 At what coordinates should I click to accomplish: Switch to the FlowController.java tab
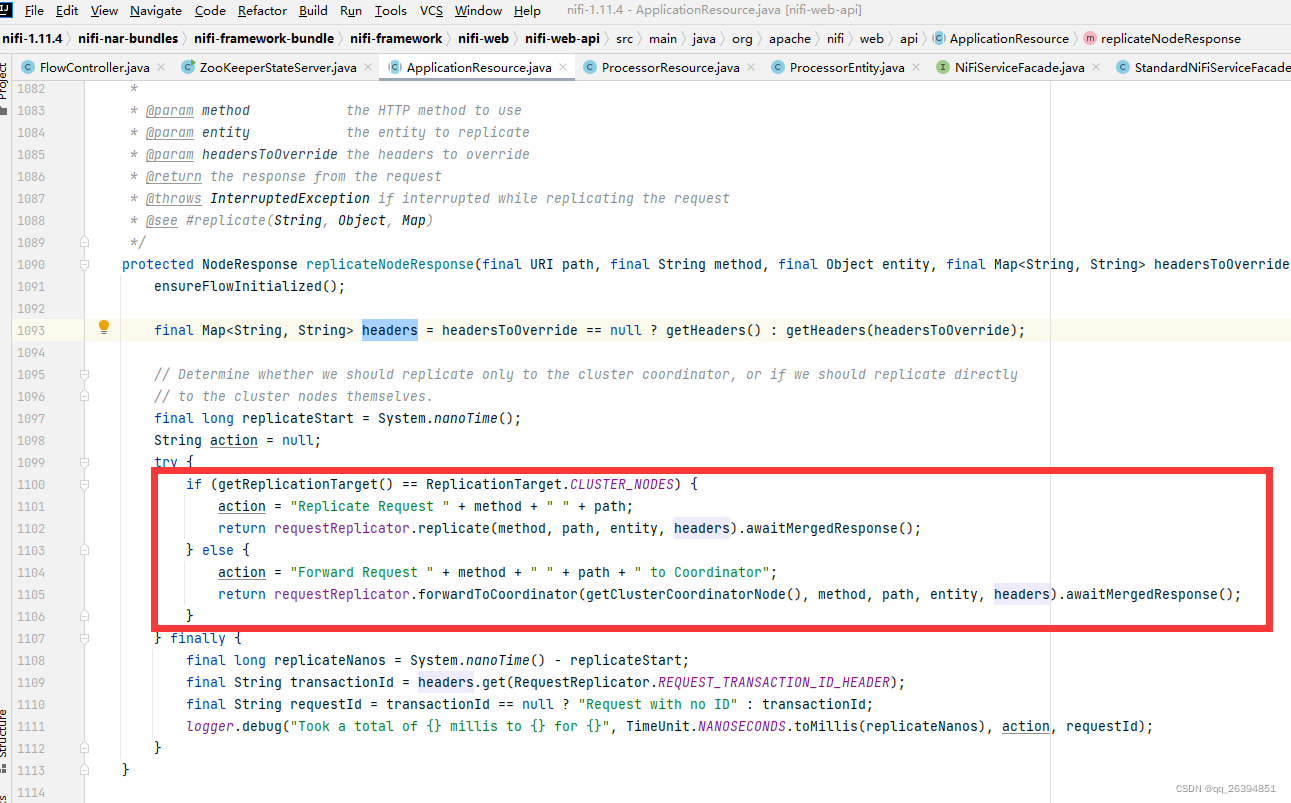coord(95,68)
